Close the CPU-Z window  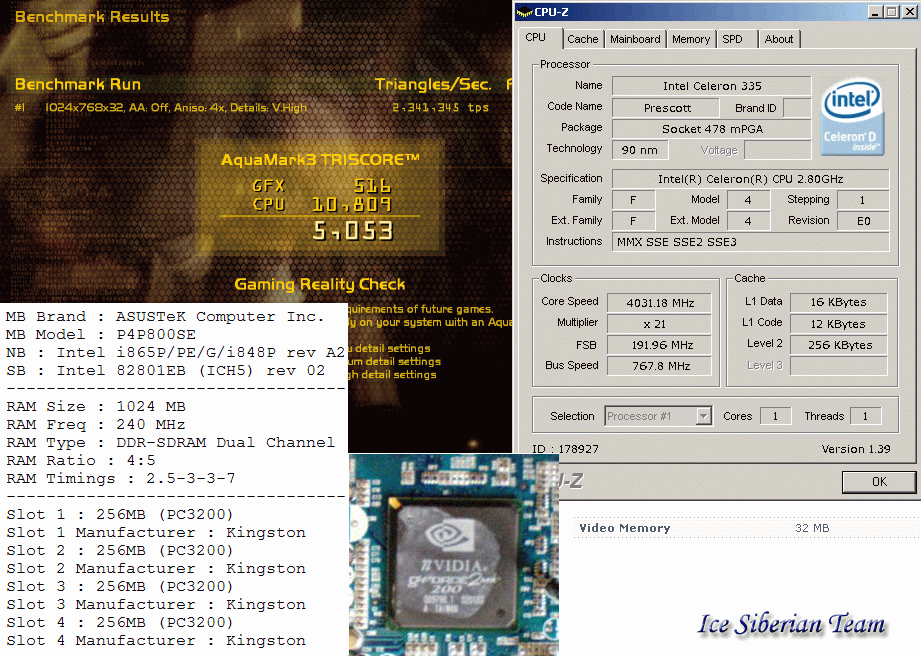911,12
